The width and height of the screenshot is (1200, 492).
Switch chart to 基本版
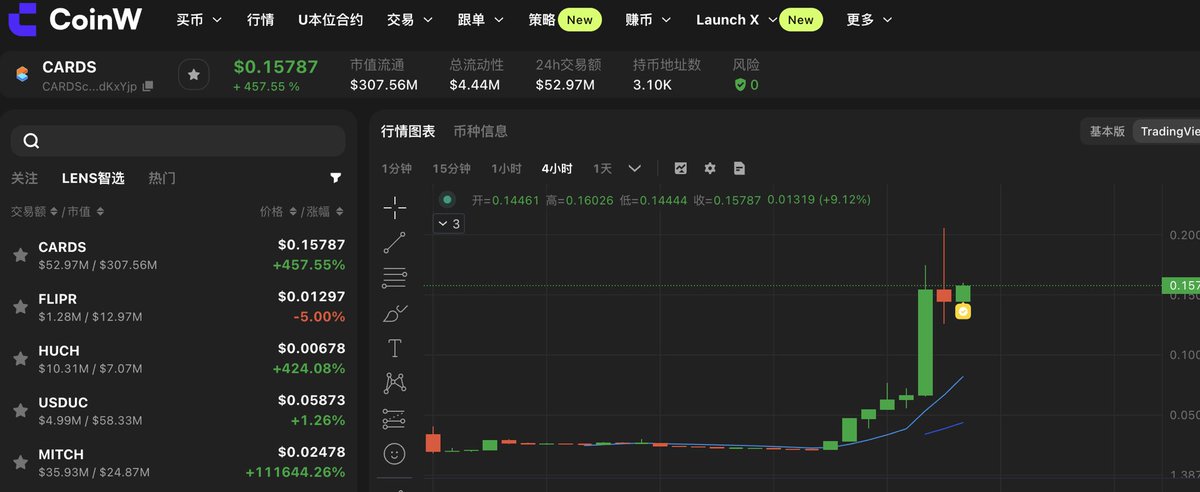pos(1107,131)
